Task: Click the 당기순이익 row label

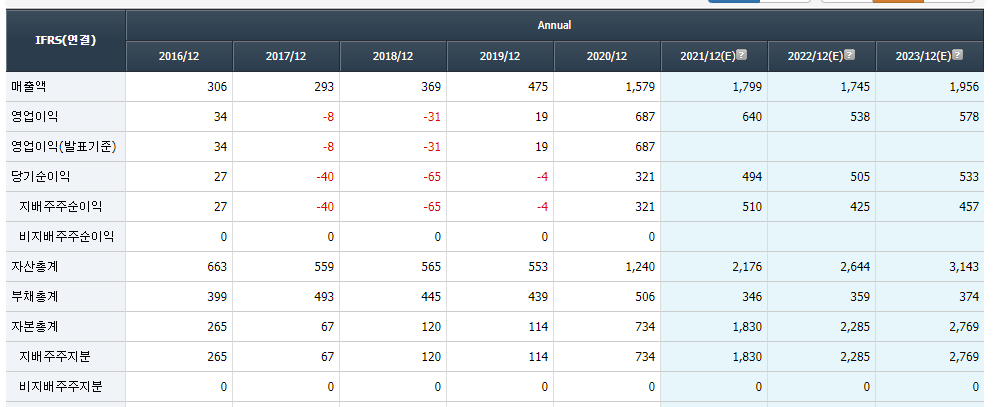Action: [41, 177]
